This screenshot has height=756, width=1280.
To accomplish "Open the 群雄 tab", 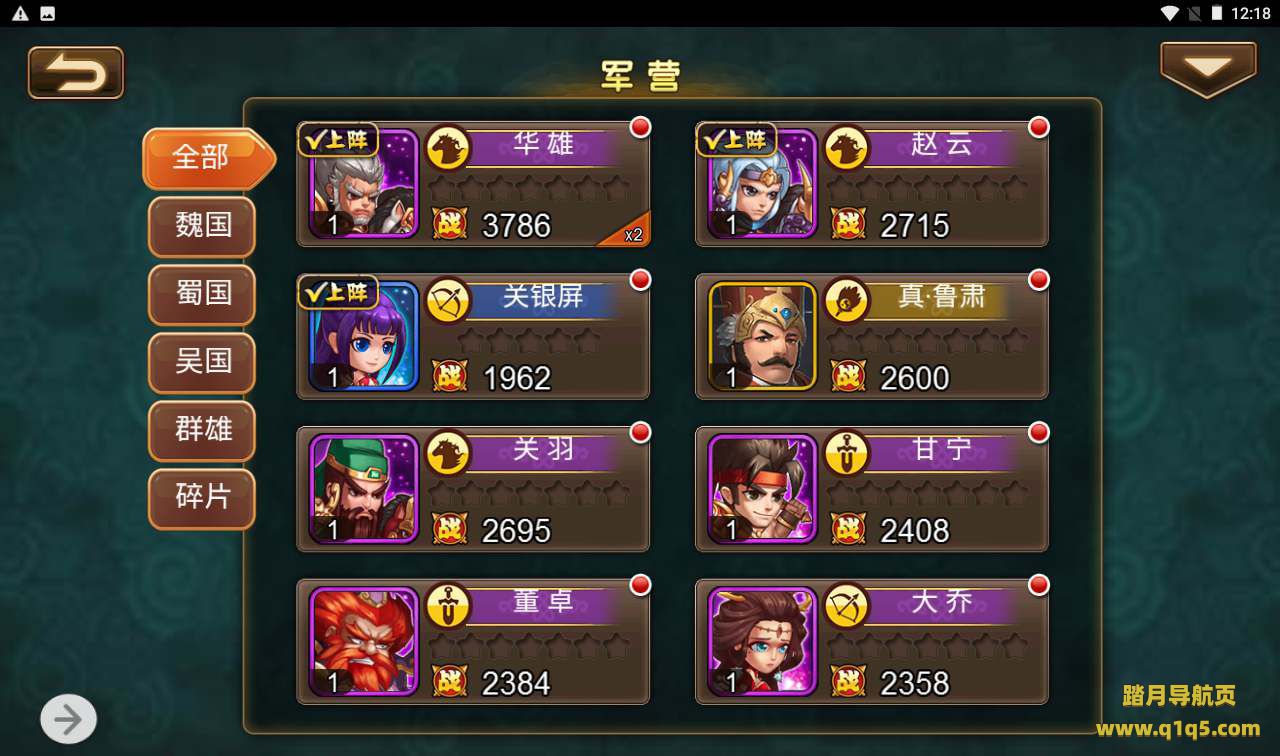I will (202, 430).
